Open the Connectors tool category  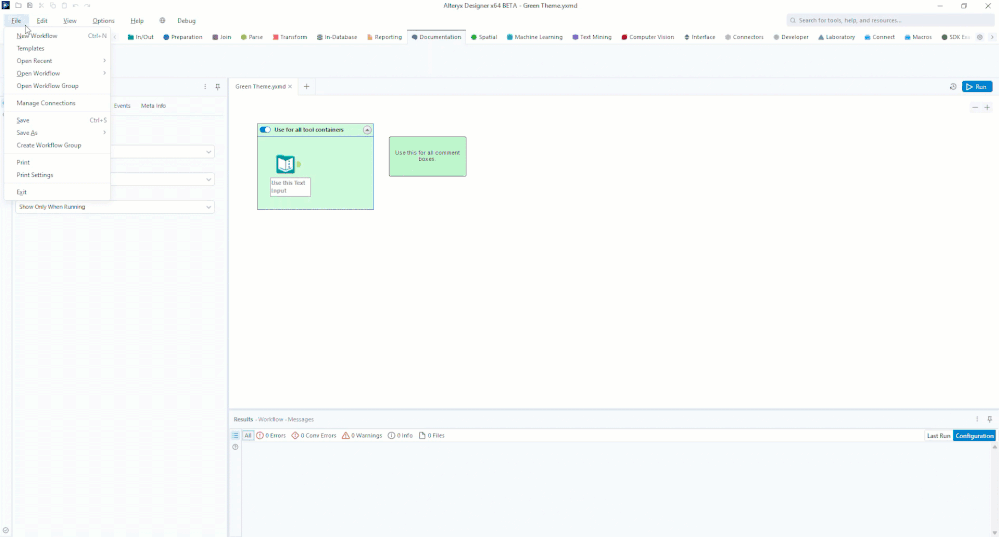click(x=744, y=37)
